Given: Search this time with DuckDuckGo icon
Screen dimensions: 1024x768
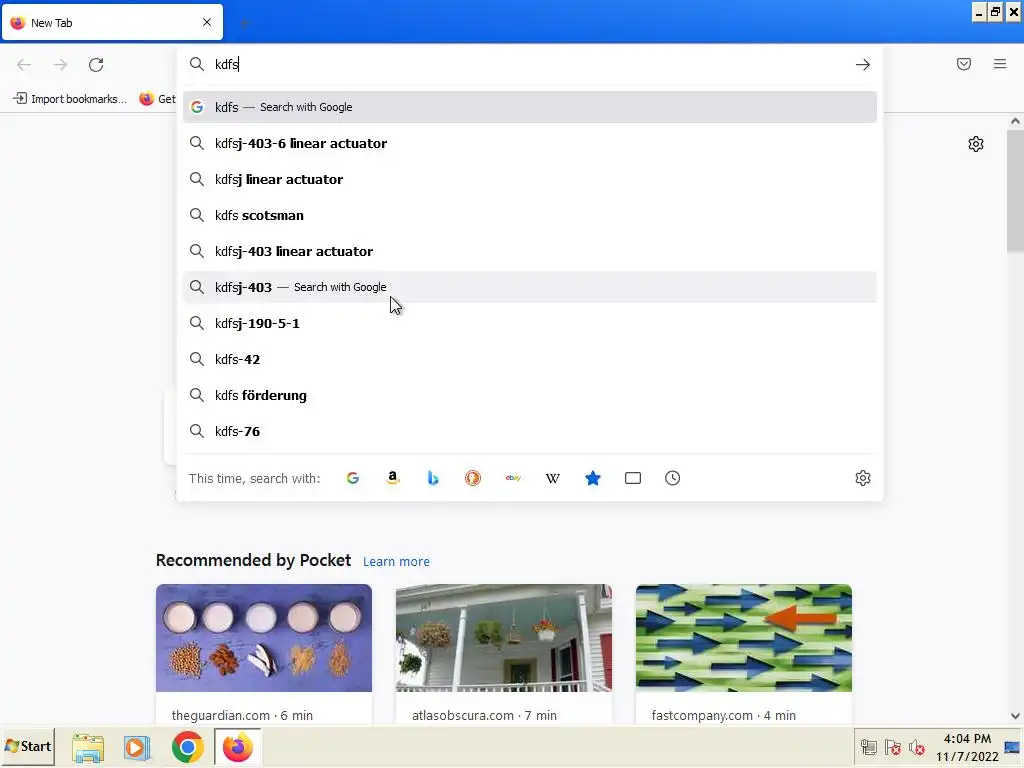Looking at the screenshot, I should coord(473,478).
